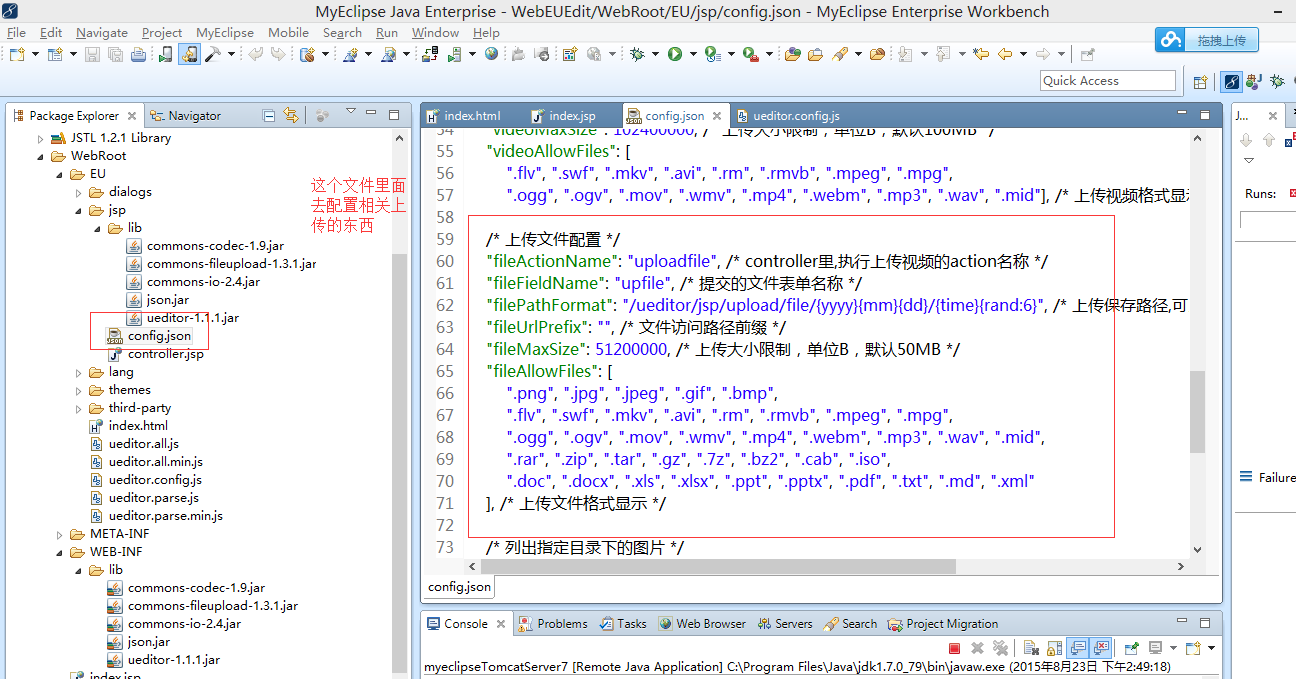1296x679 pixels.
Task: Click Clear Console icon
Action: tap(1031, 648)
